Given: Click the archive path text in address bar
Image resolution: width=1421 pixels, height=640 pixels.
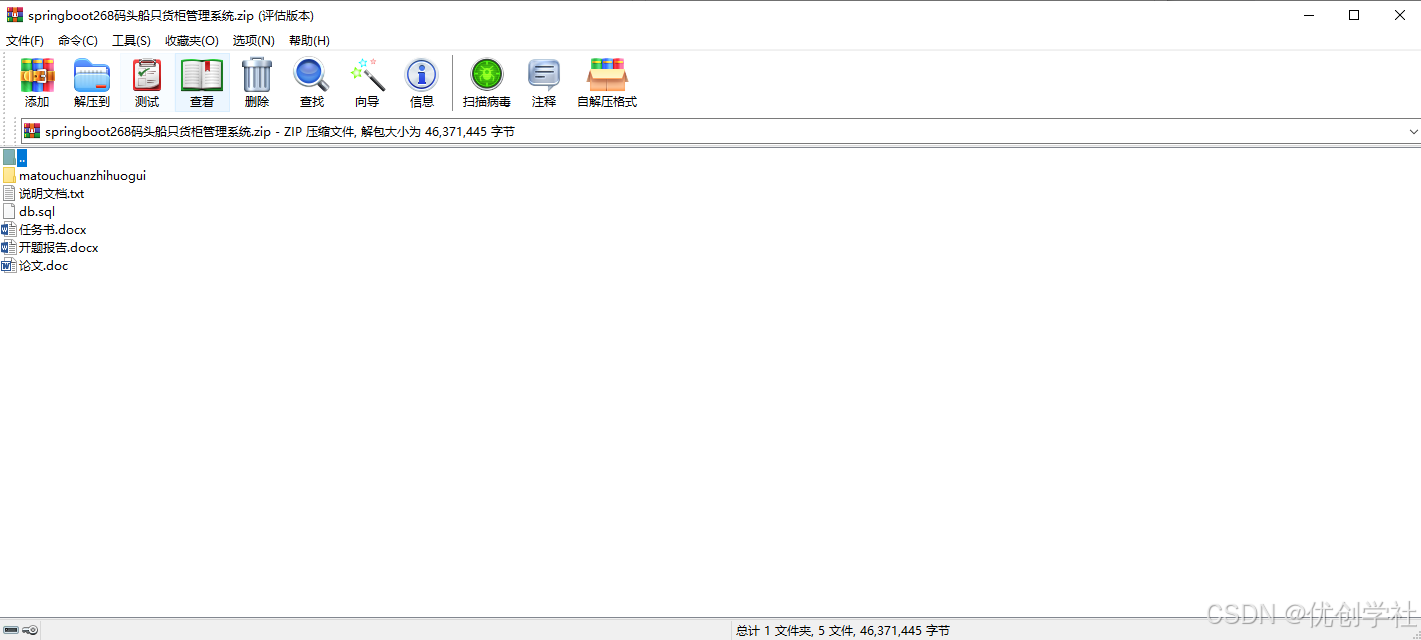Looking at the screenshot, I should (280, 131).
